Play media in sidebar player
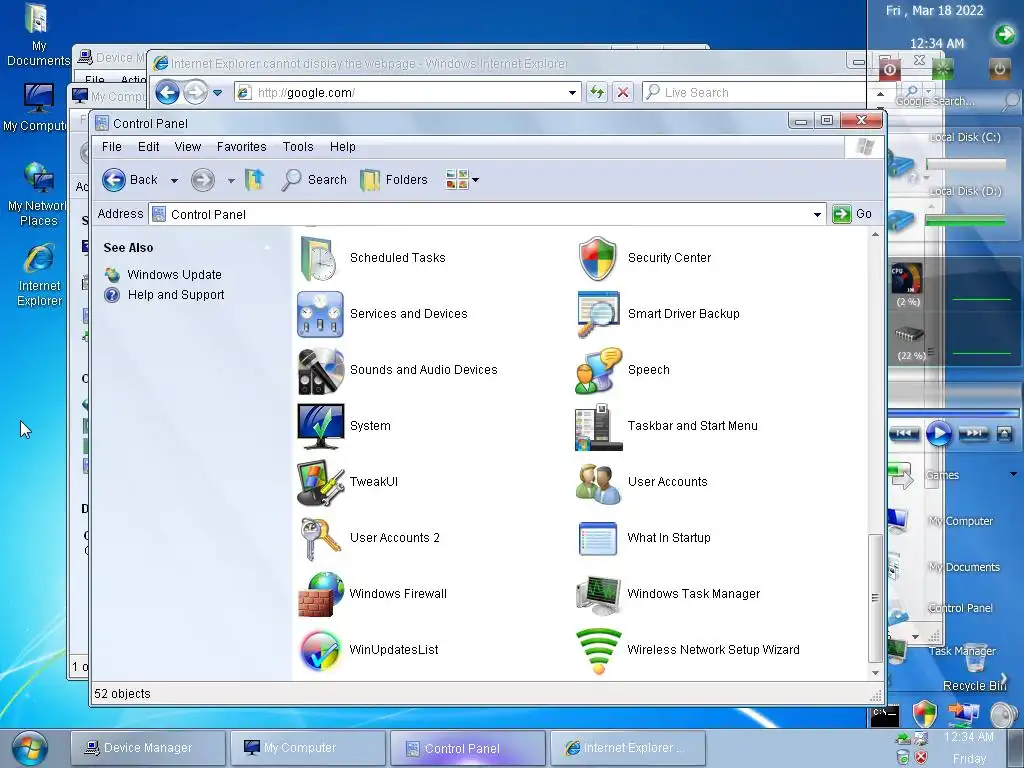Screen dimensions: 1024x768 (938, 434)
